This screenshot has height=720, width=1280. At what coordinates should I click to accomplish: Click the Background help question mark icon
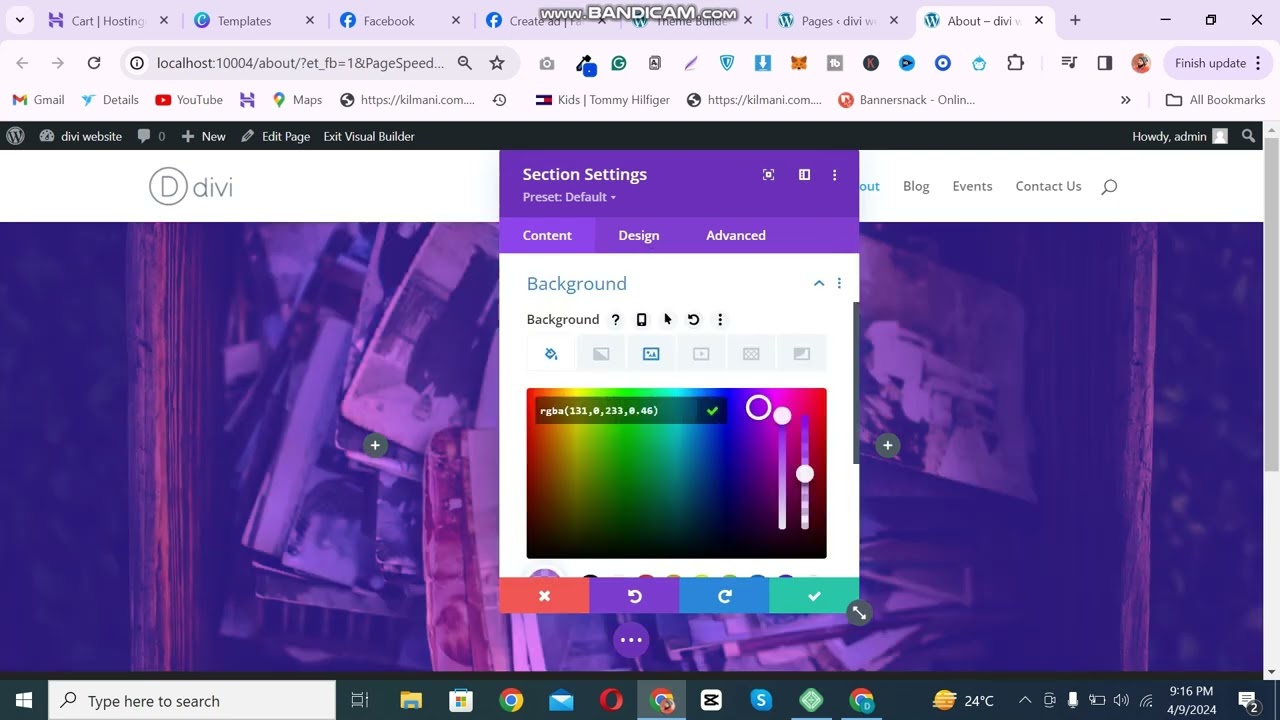[616, 320]
